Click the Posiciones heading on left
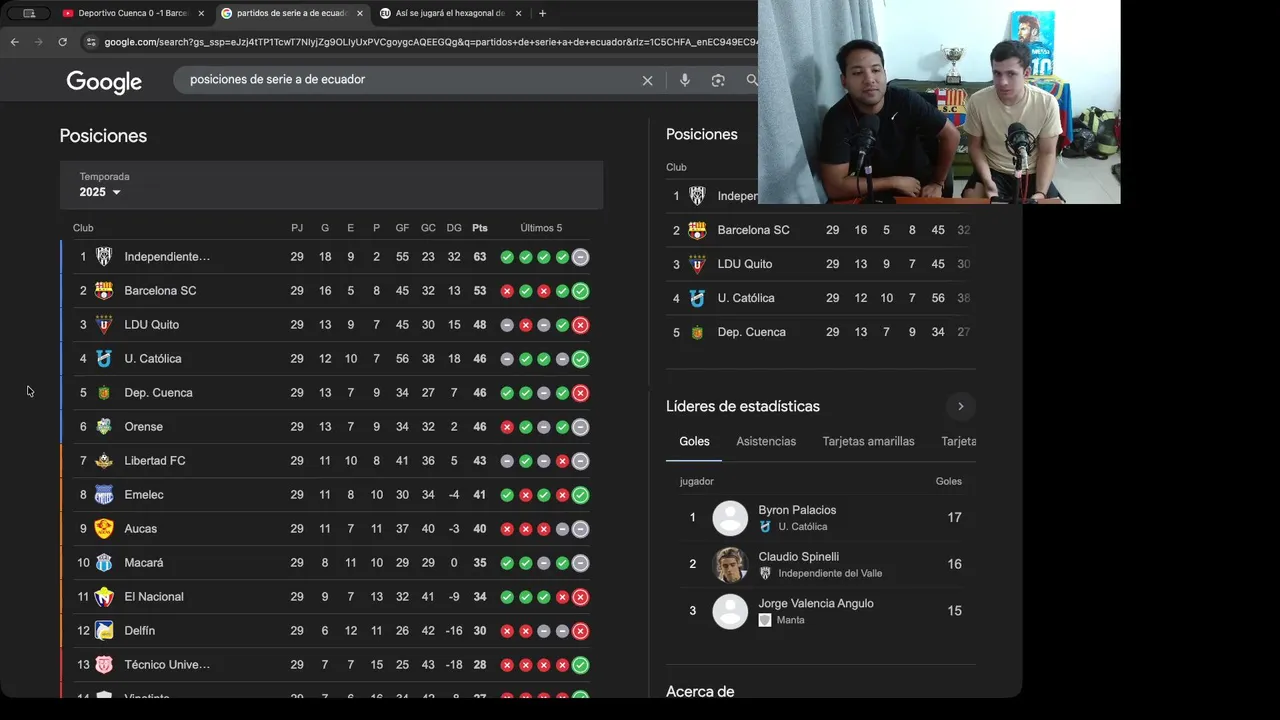The image size is (1280, 720). [x=103, y=136]
